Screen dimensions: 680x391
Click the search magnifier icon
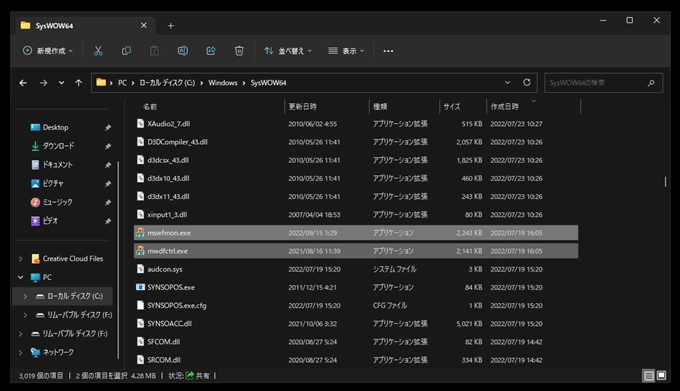coord(651,83)
